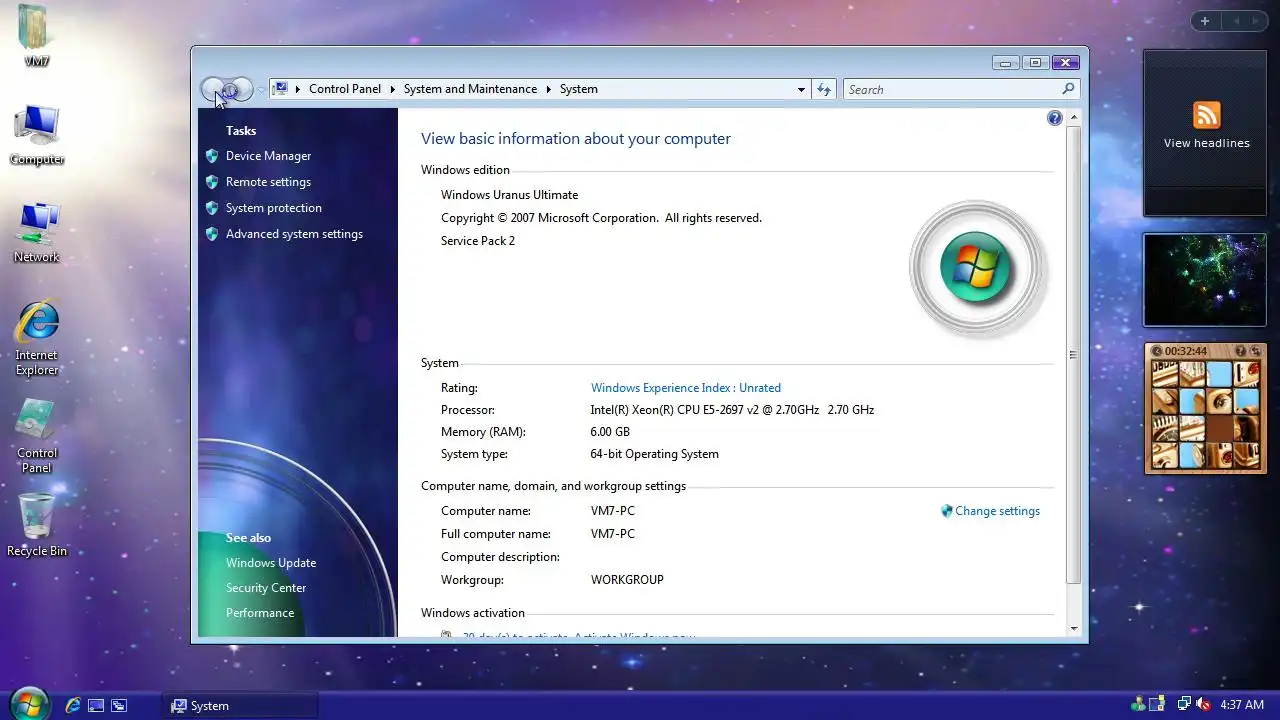The image size is (1280, 720).
Task: Click the puzzle timer reading 00:32:44
Action: tap(1186, 351)
